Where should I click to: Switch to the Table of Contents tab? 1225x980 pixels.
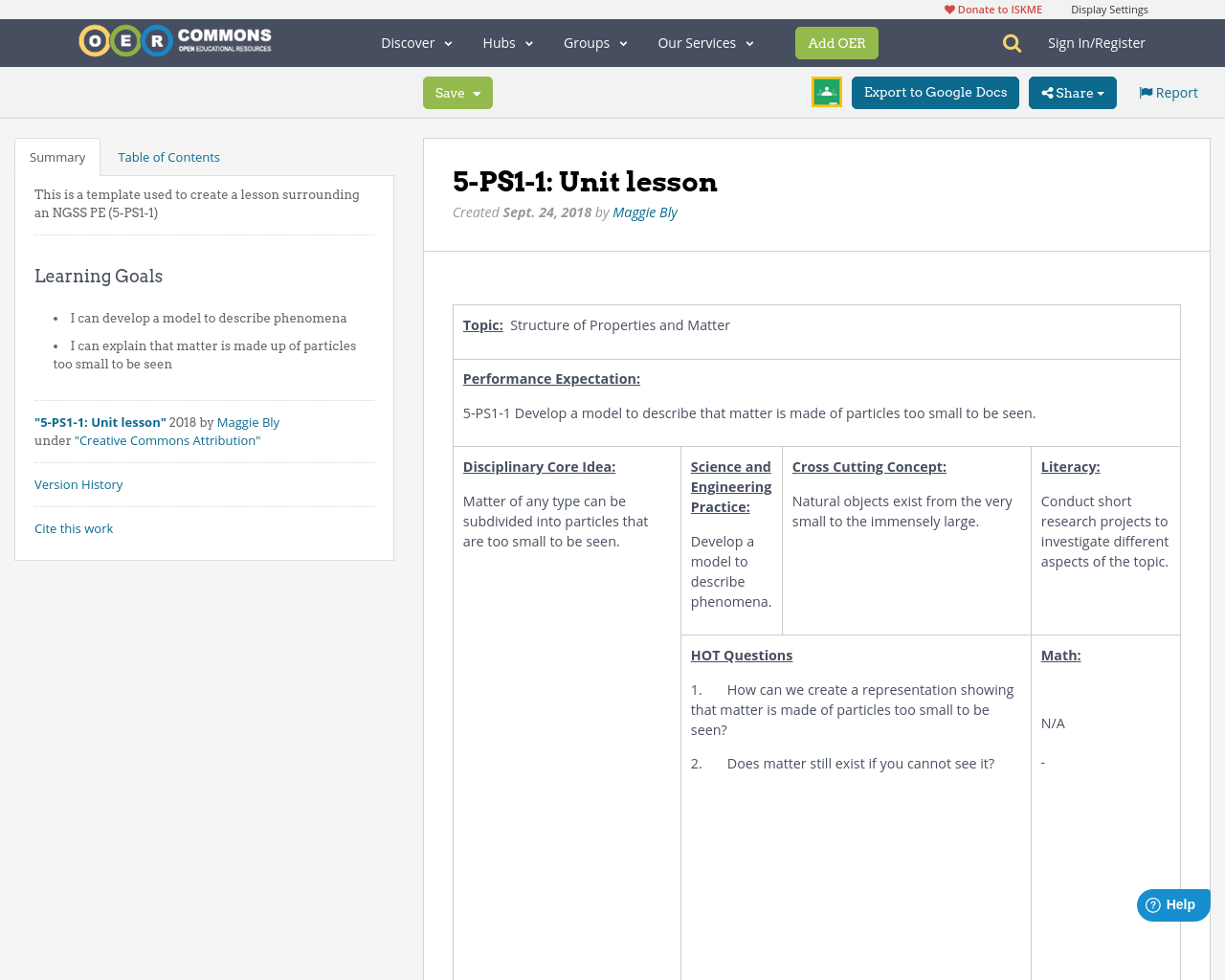(167, 156)
